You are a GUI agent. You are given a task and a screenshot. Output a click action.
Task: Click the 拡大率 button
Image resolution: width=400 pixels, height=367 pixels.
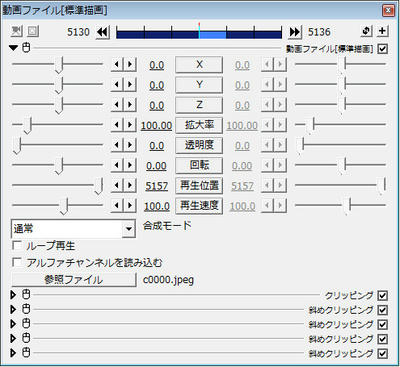199,125
